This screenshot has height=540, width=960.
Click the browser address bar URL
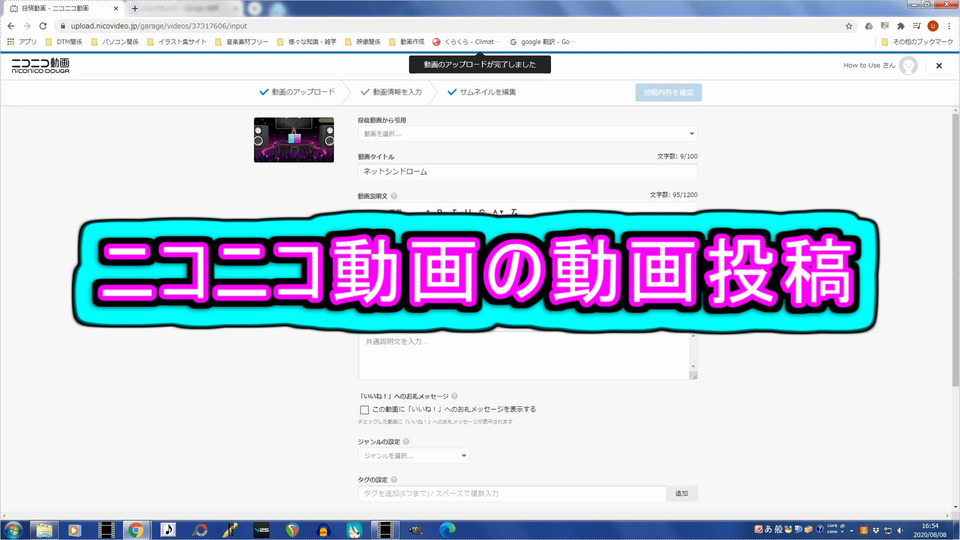tap(159, 26)
